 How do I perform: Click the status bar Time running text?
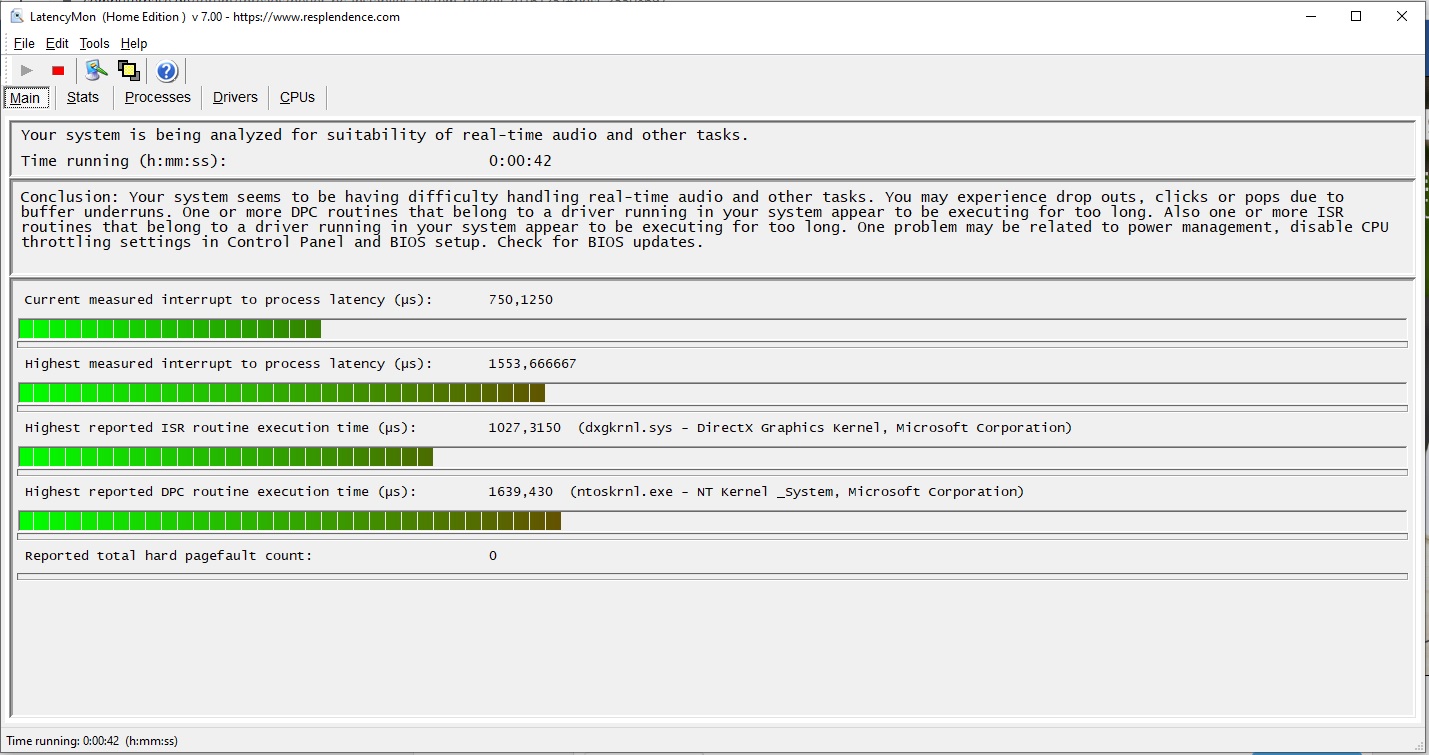(x=92, y=741)
